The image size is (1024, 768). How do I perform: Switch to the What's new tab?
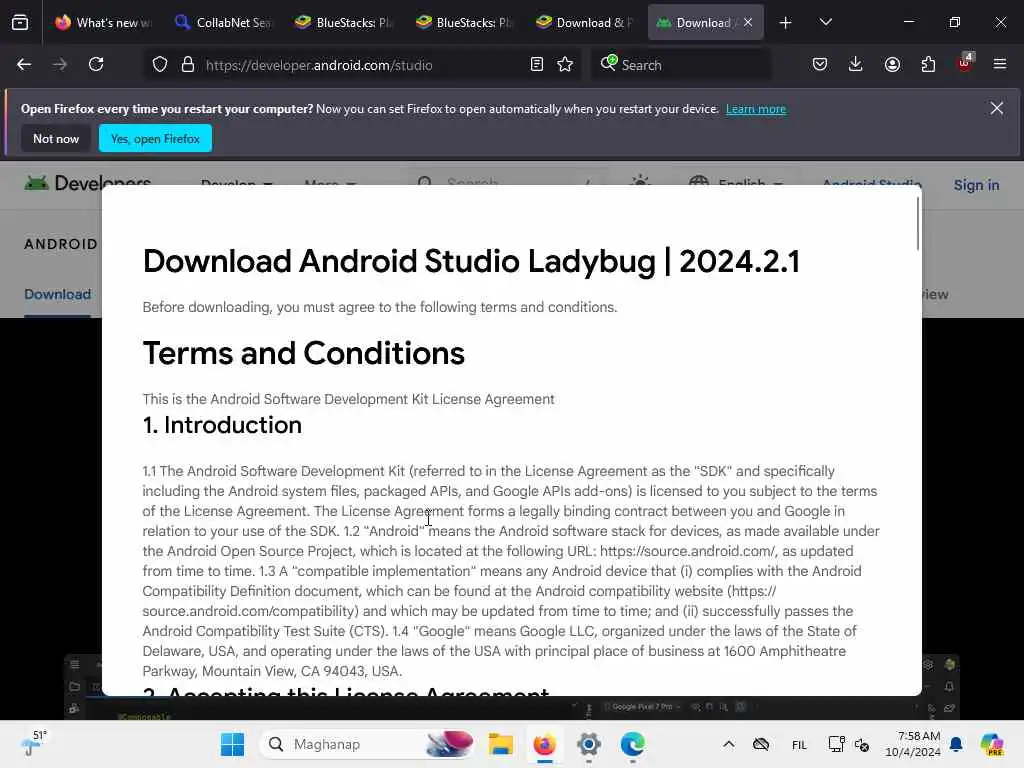coord(103,23)
